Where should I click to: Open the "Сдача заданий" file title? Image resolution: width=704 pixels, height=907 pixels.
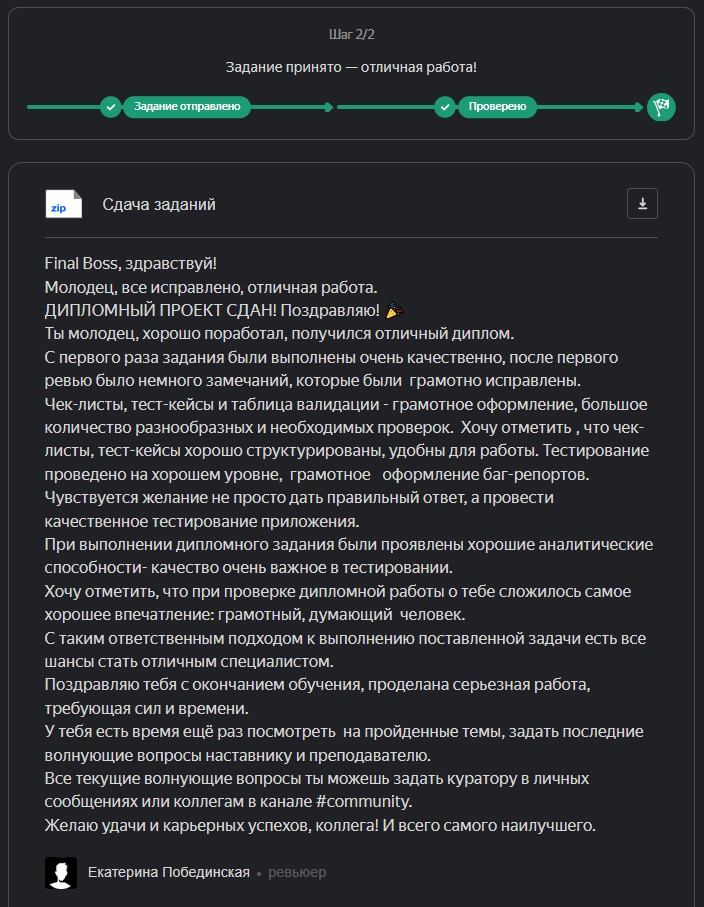(x=159, y=205)
